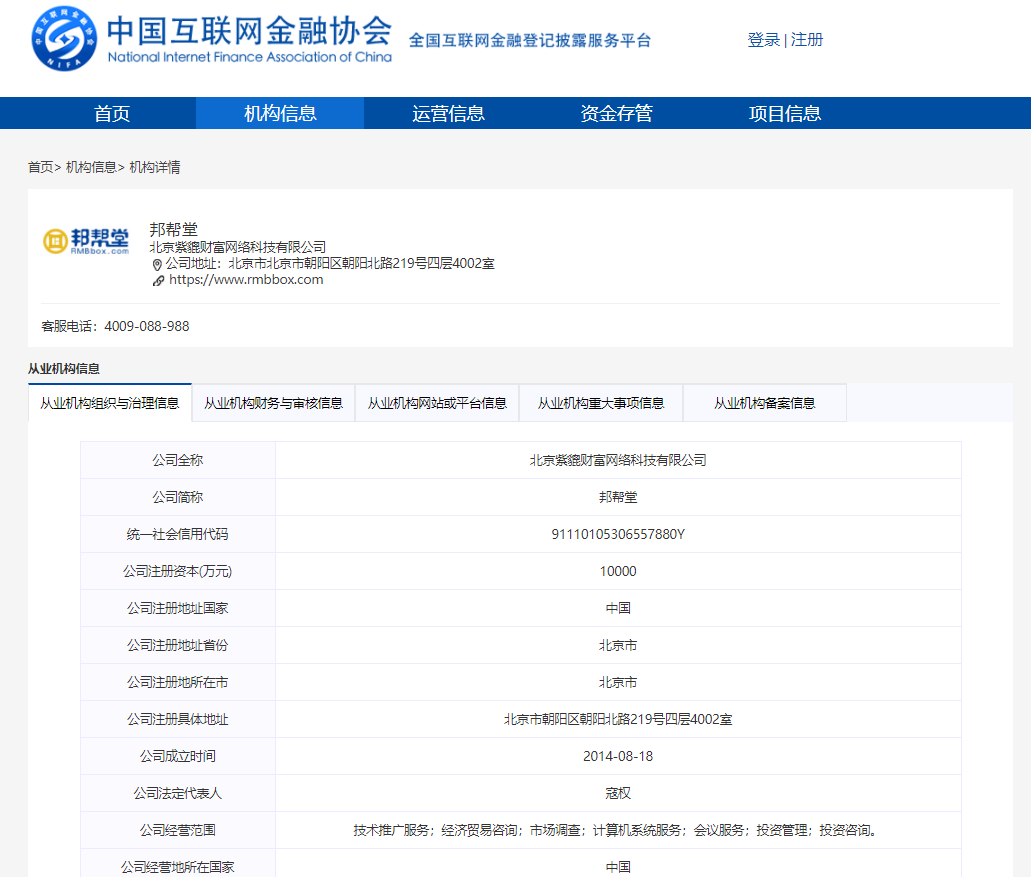Click the legal representative name 寇权
This screenshot has width=1031, height=877.
(x=618, y=793)
